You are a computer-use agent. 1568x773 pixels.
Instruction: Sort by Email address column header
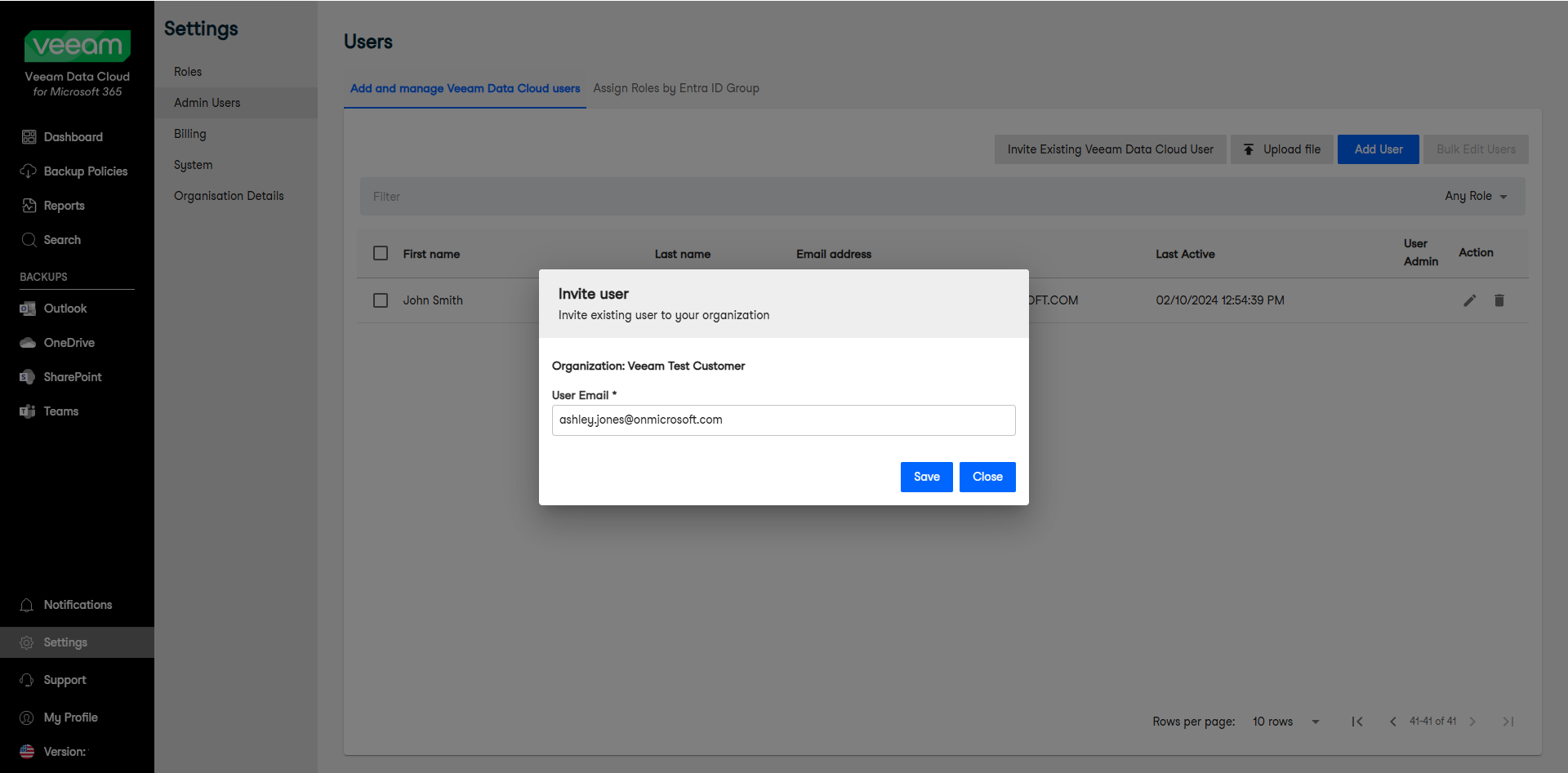(x=834, y=254)
